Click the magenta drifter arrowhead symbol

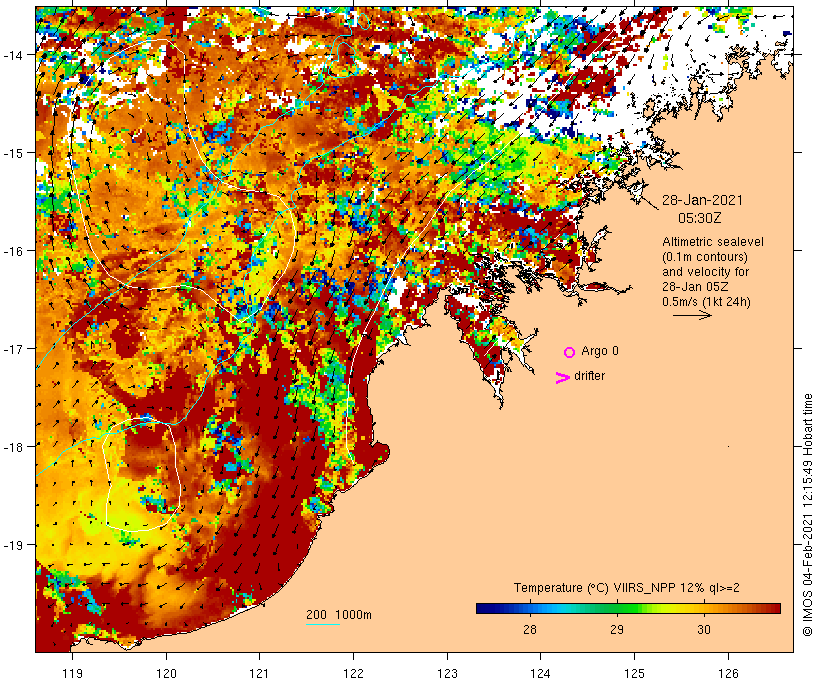[562, 377]
